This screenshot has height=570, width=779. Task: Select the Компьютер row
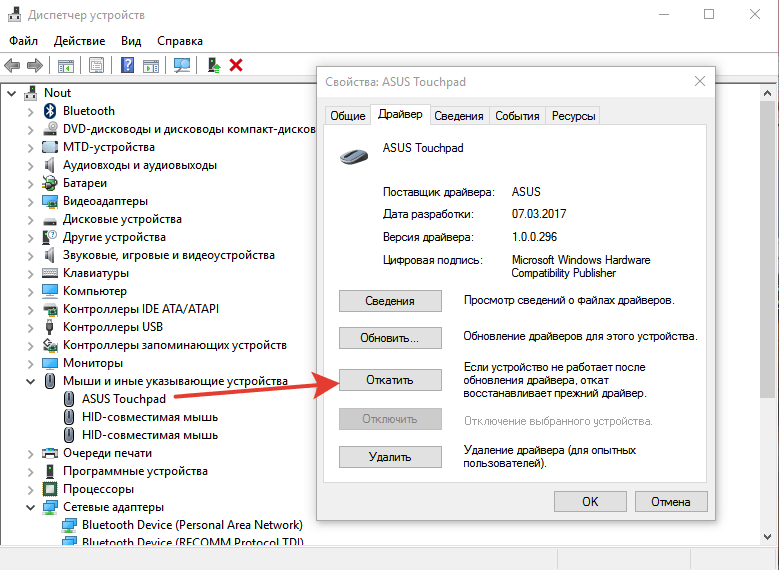pyautogui.click(x=94, y=291)
